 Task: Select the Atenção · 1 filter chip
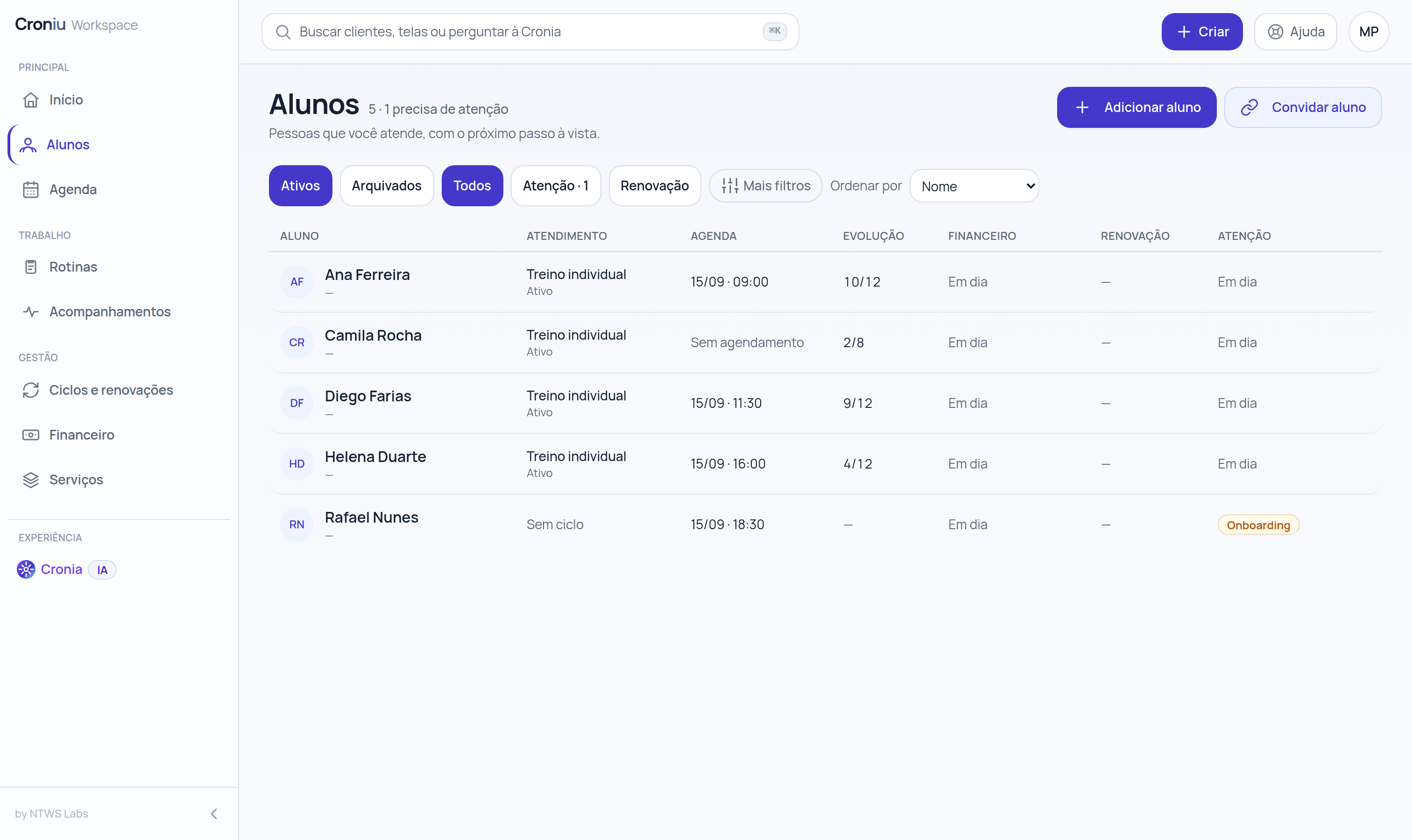coord(556,186)
